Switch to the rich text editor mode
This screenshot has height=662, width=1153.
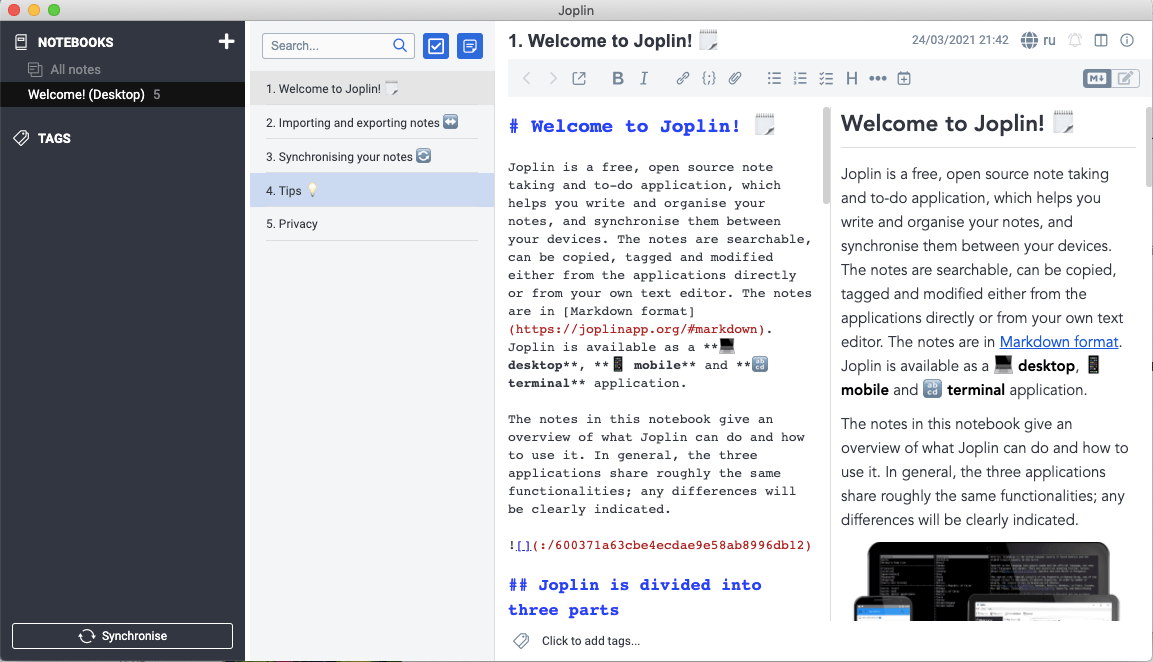click(1125, 78)
